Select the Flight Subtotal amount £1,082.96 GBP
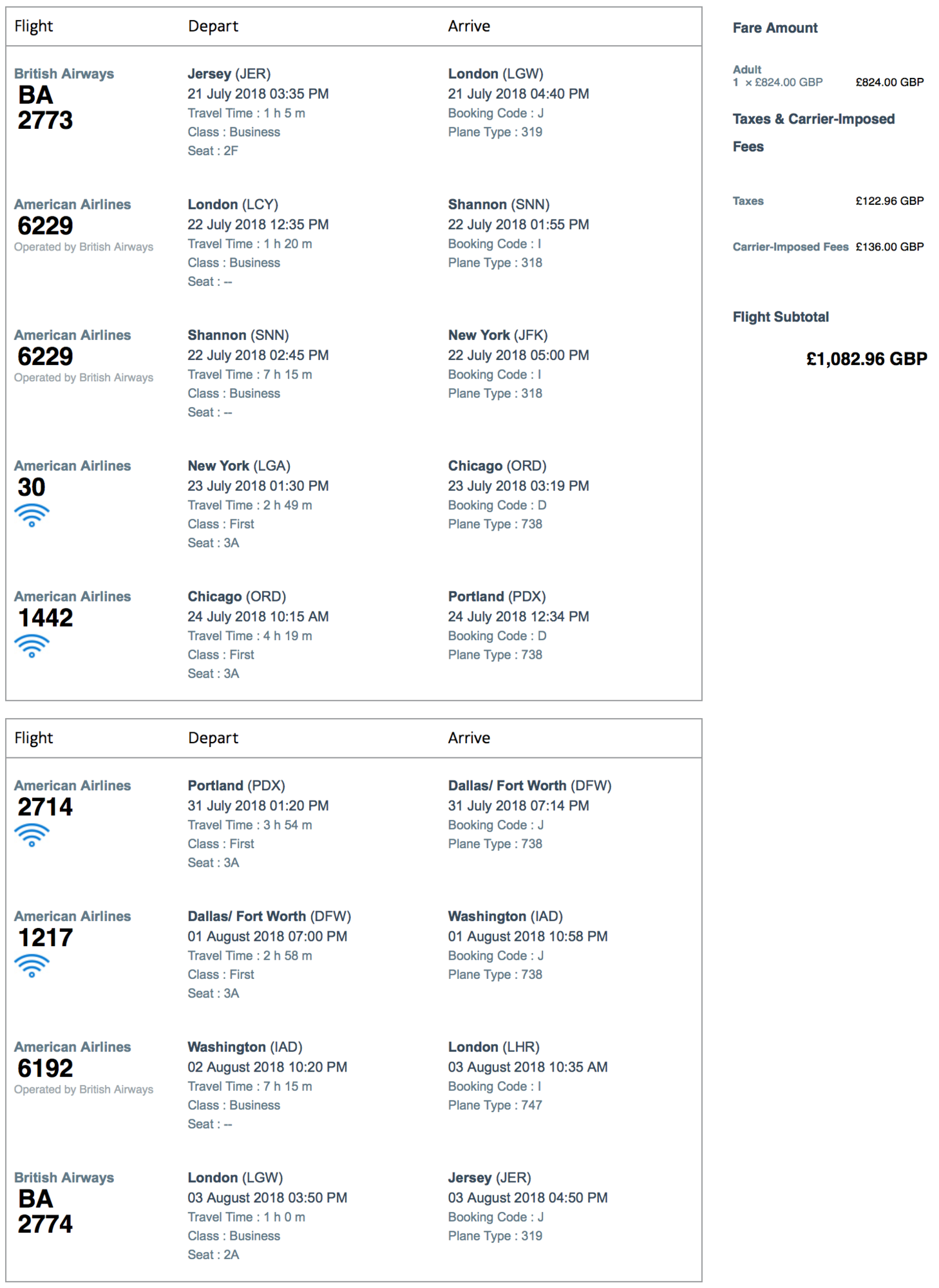The image size is (939, 1288). point(866,359)
